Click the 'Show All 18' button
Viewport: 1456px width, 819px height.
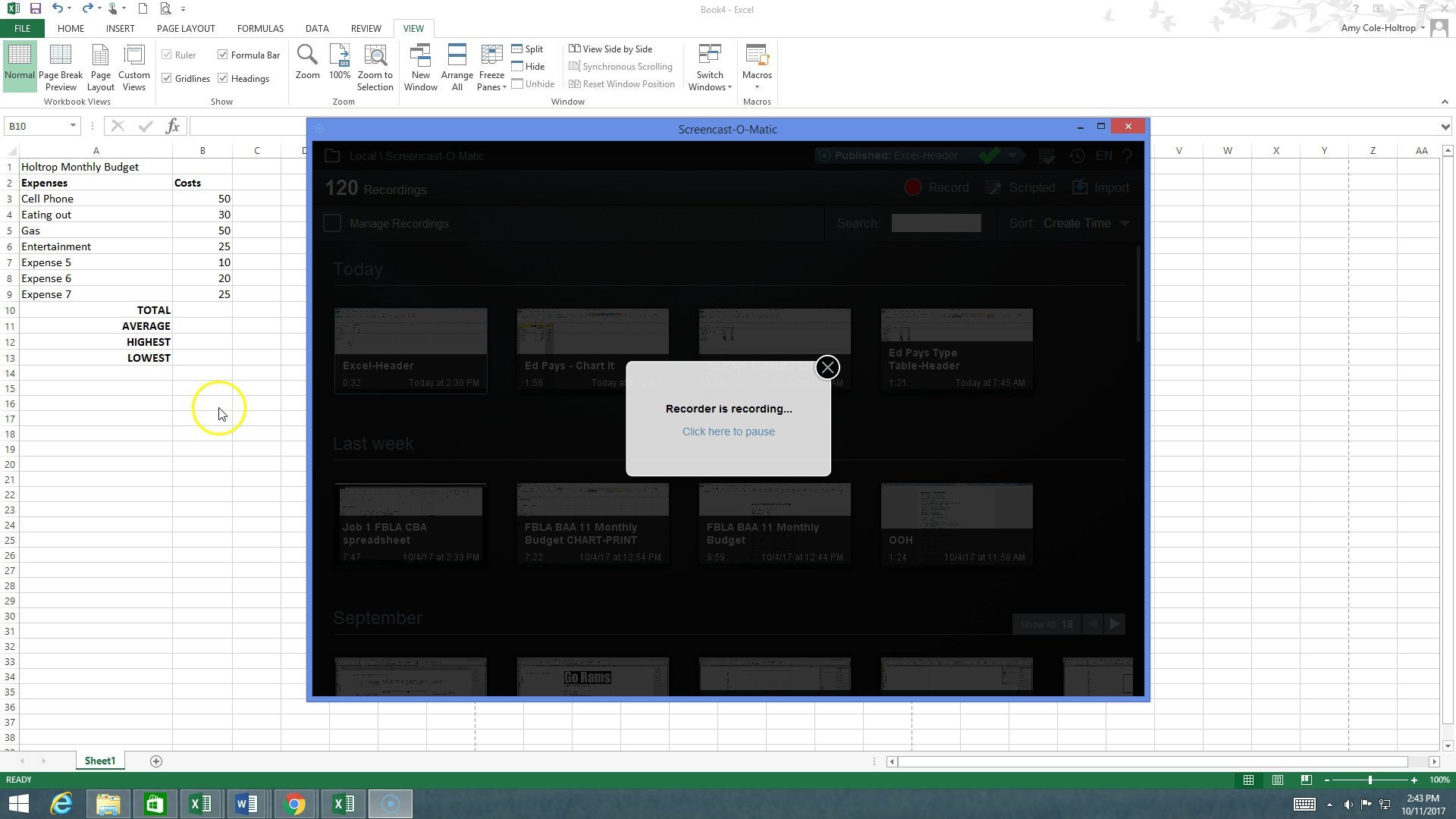(x=1046, y=623)
